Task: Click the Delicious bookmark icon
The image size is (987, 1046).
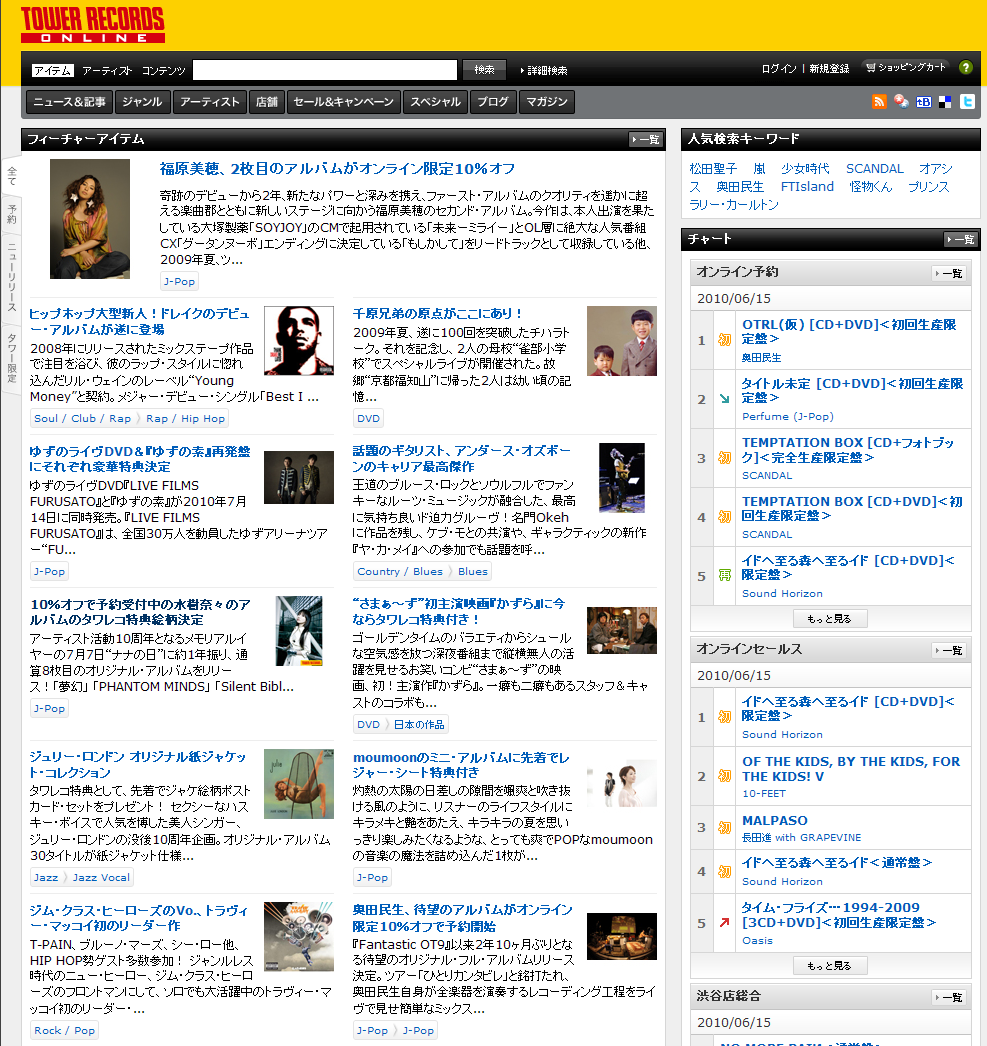Action: 945,102
